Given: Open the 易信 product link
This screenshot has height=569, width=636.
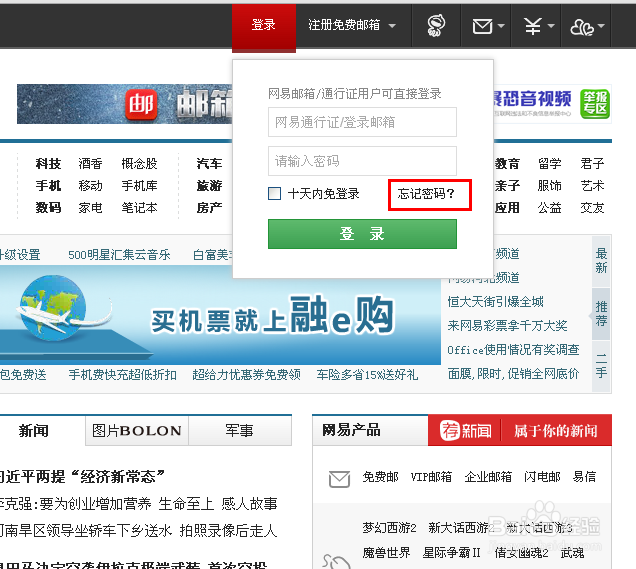Looking at the screenshot, I should (x=584, y=477).
